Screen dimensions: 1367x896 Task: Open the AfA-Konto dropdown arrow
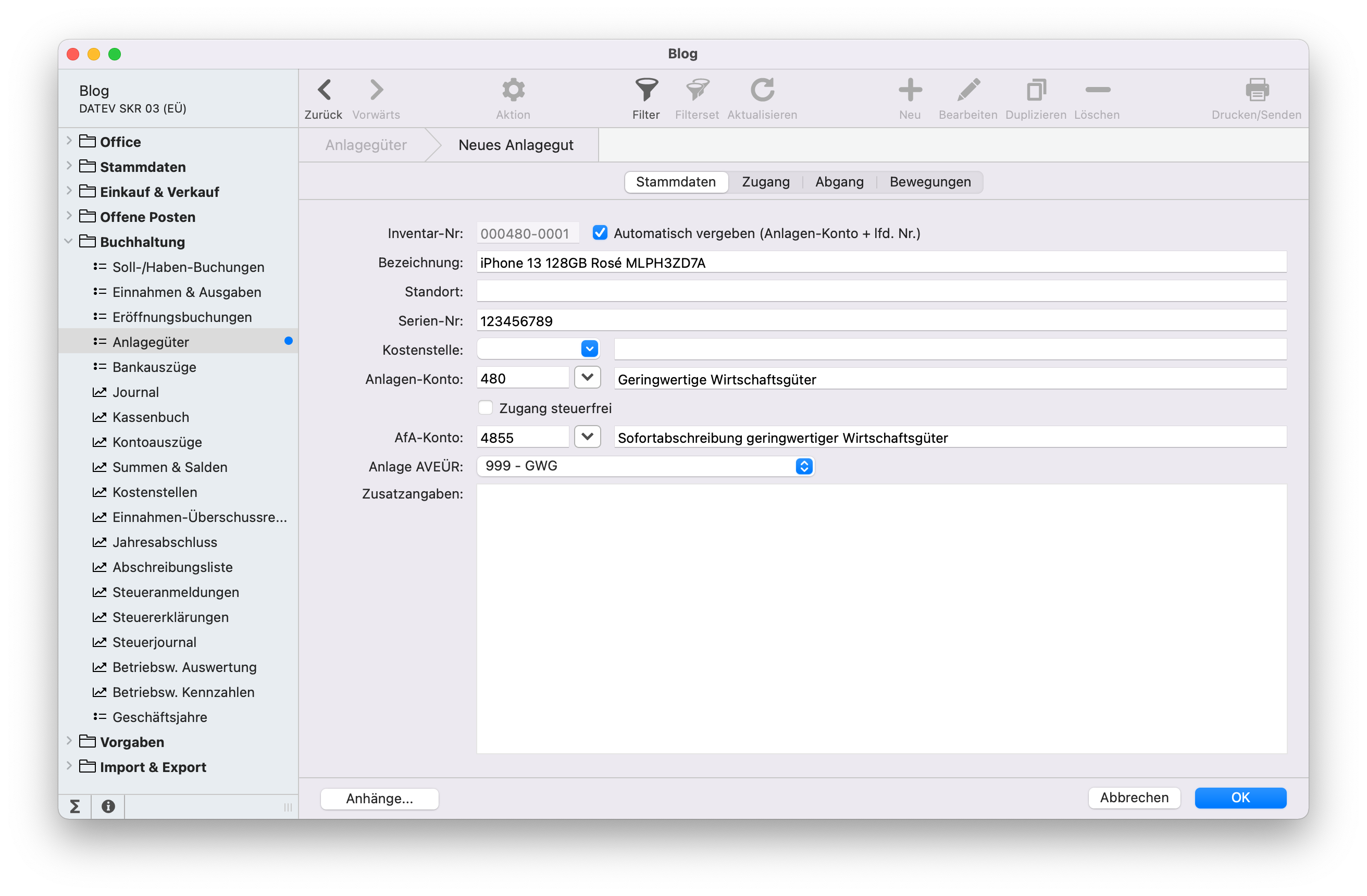(587, 437)
